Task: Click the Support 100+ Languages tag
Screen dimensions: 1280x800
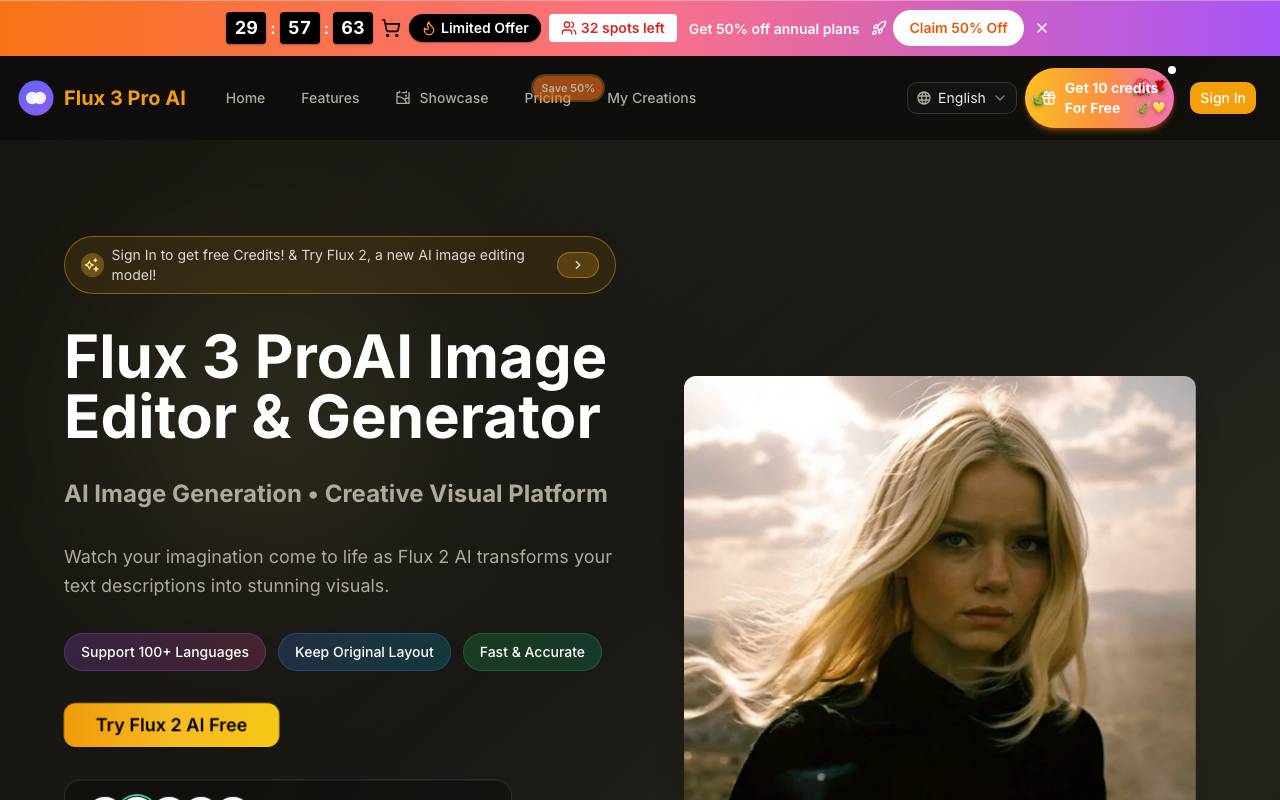Action: [165, 652]
